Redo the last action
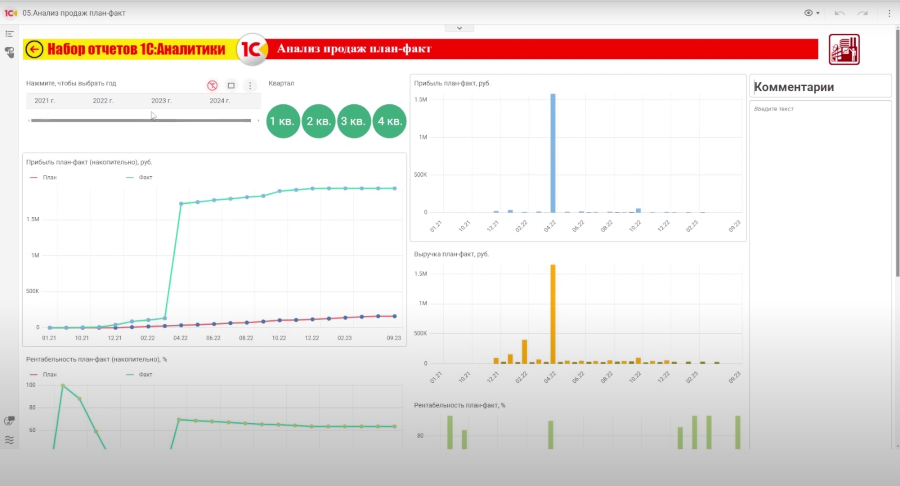This screenshot has height=486, width=900. pos(863,13)
